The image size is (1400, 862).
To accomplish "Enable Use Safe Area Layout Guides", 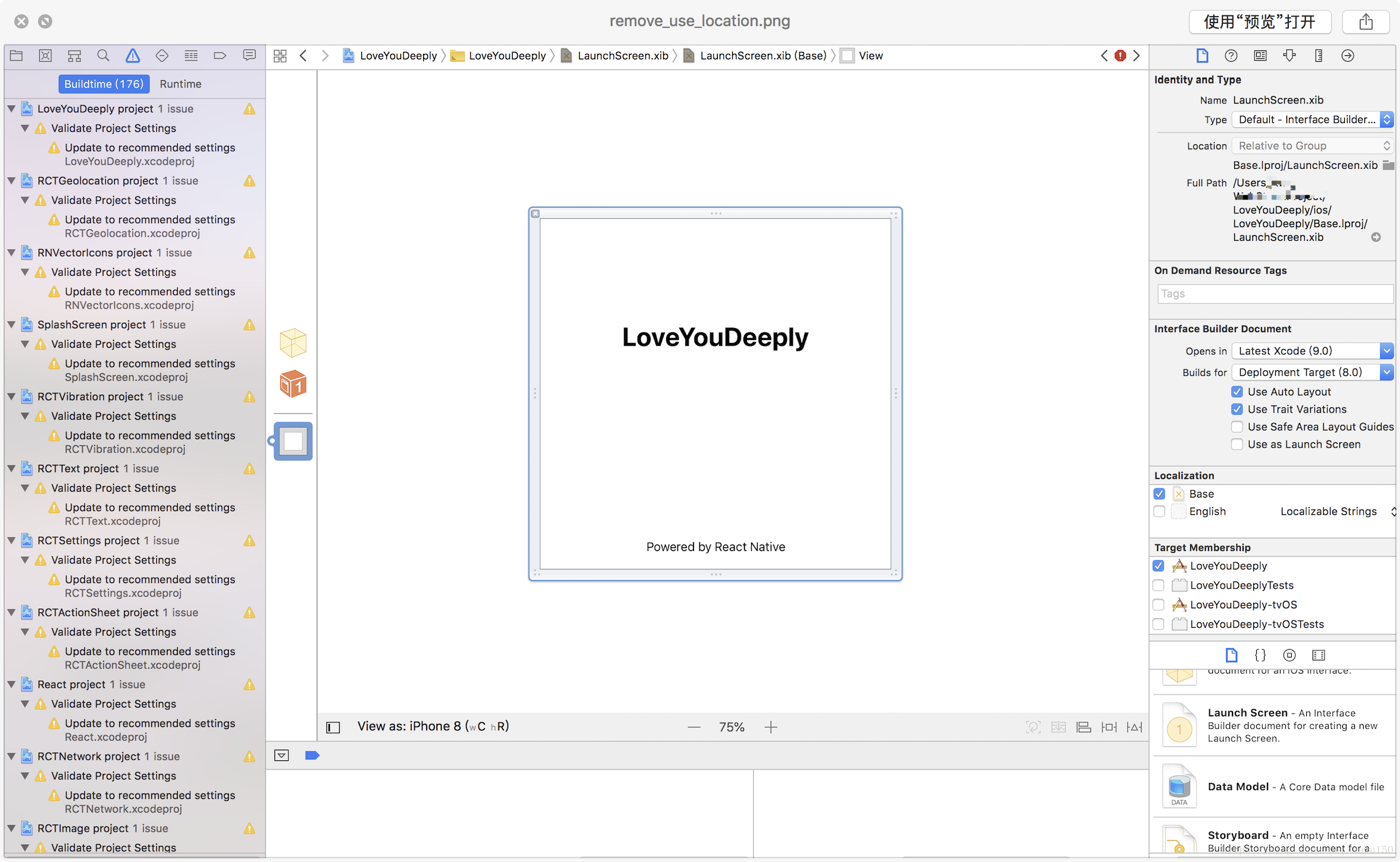I will (x=1237, y=426).
